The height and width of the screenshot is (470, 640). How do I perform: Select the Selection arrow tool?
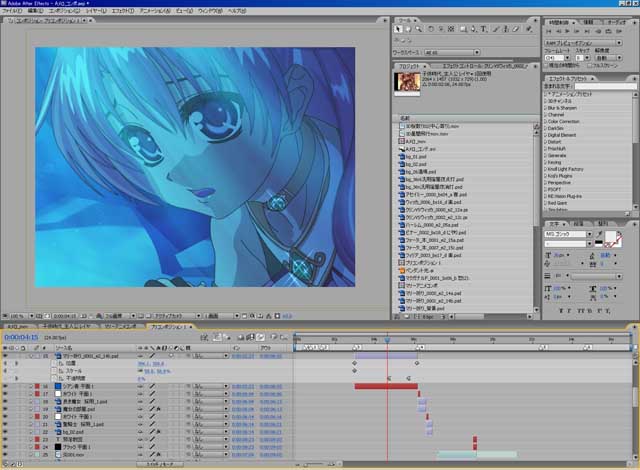[398, 29]
